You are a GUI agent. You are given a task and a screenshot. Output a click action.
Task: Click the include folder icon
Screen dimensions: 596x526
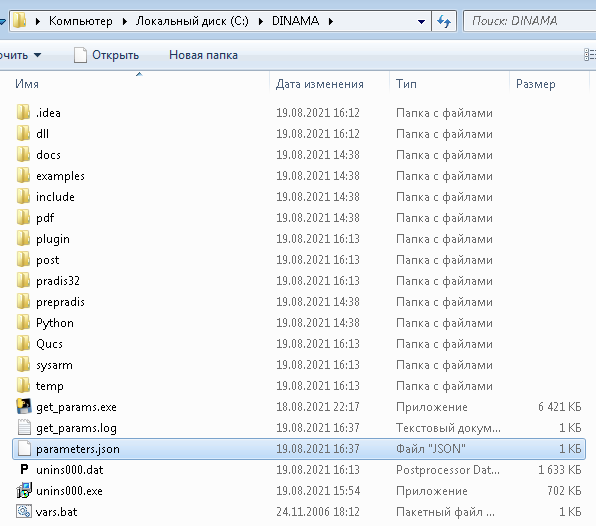tap(23, 196)
